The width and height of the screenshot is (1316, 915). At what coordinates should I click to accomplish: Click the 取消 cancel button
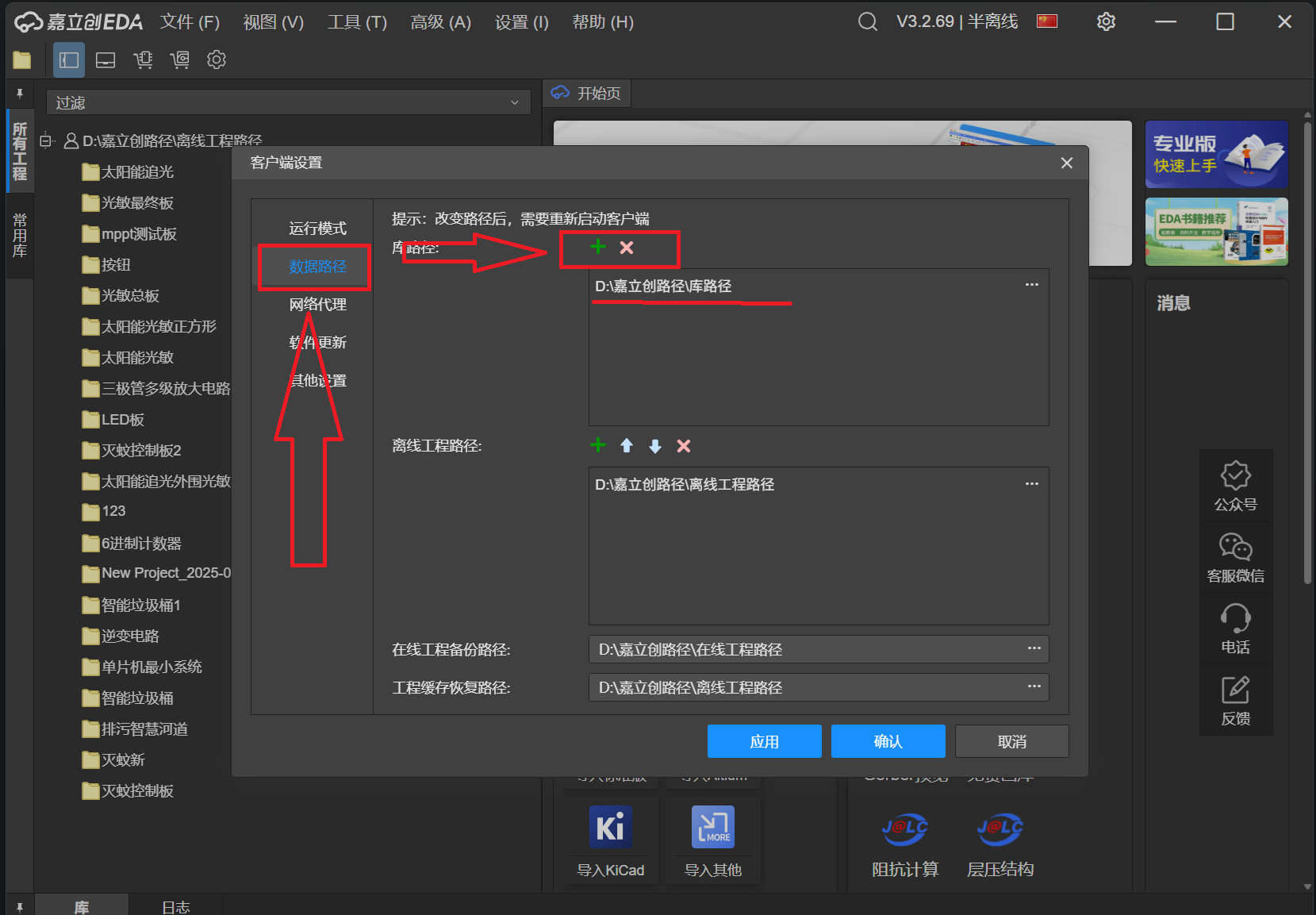(x=1011, y=741)
